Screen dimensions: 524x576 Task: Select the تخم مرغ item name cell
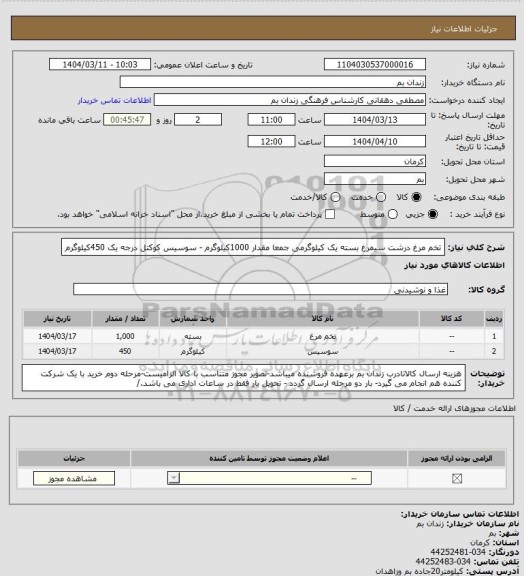tap(322, 336)
